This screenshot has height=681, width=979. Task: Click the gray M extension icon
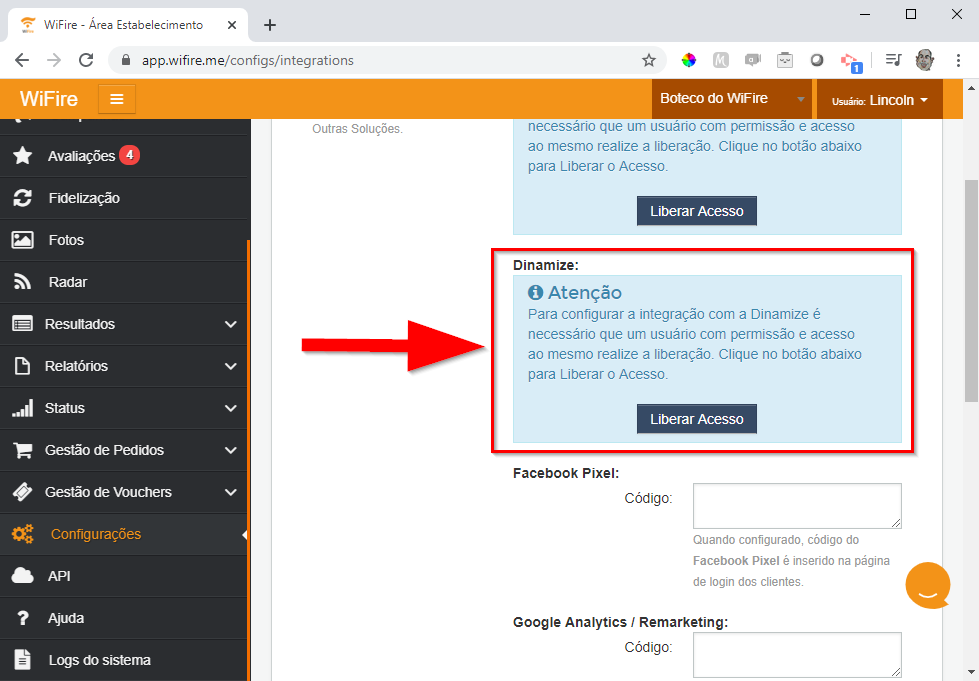point(721,61)
